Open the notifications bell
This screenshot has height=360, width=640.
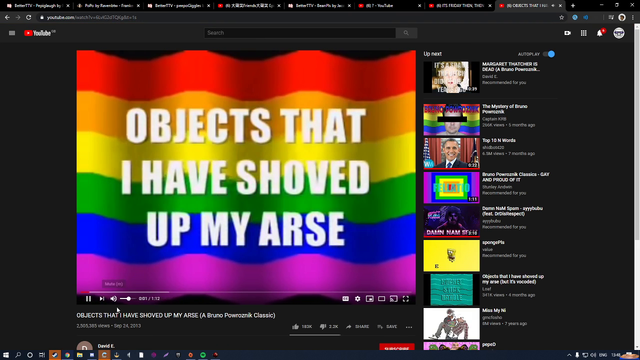tap(600, 33)
